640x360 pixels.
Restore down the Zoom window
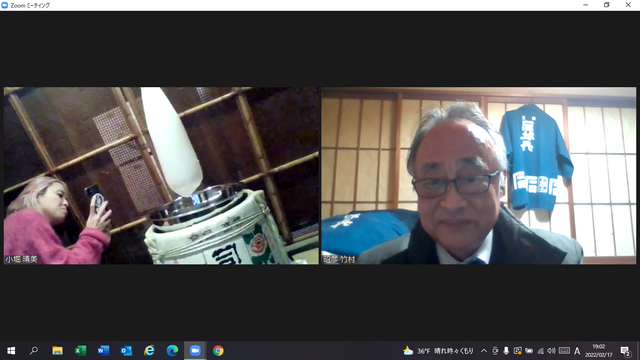(x=607, y=5)
